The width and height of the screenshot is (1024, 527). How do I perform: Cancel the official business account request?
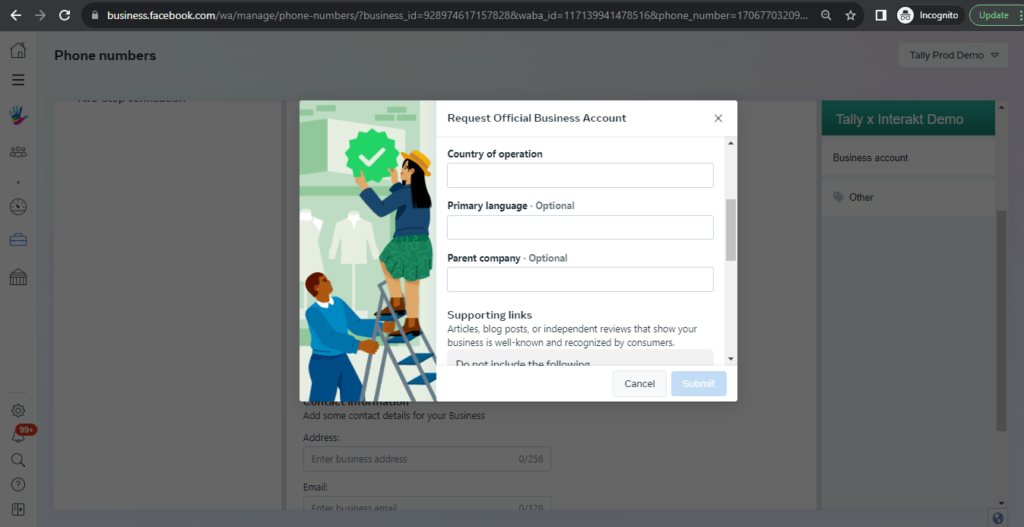639,384
